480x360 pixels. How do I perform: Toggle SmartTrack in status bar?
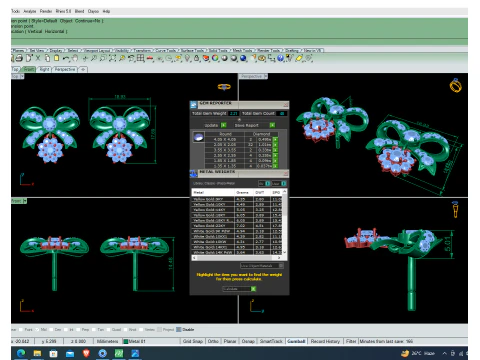271,341
